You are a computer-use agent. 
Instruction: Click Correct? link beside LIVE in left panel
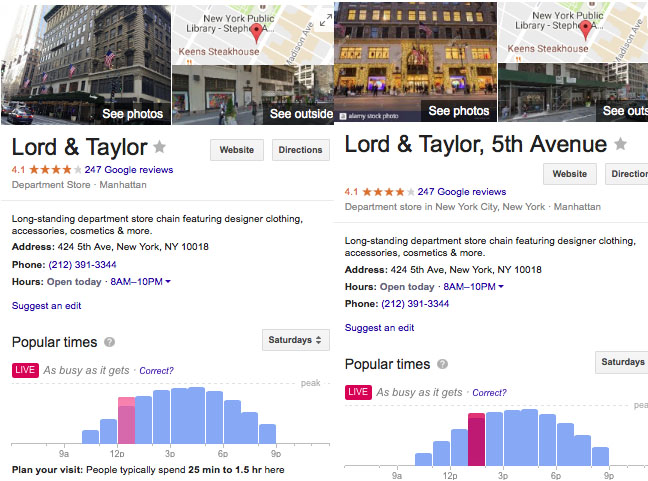coord(156,371)
